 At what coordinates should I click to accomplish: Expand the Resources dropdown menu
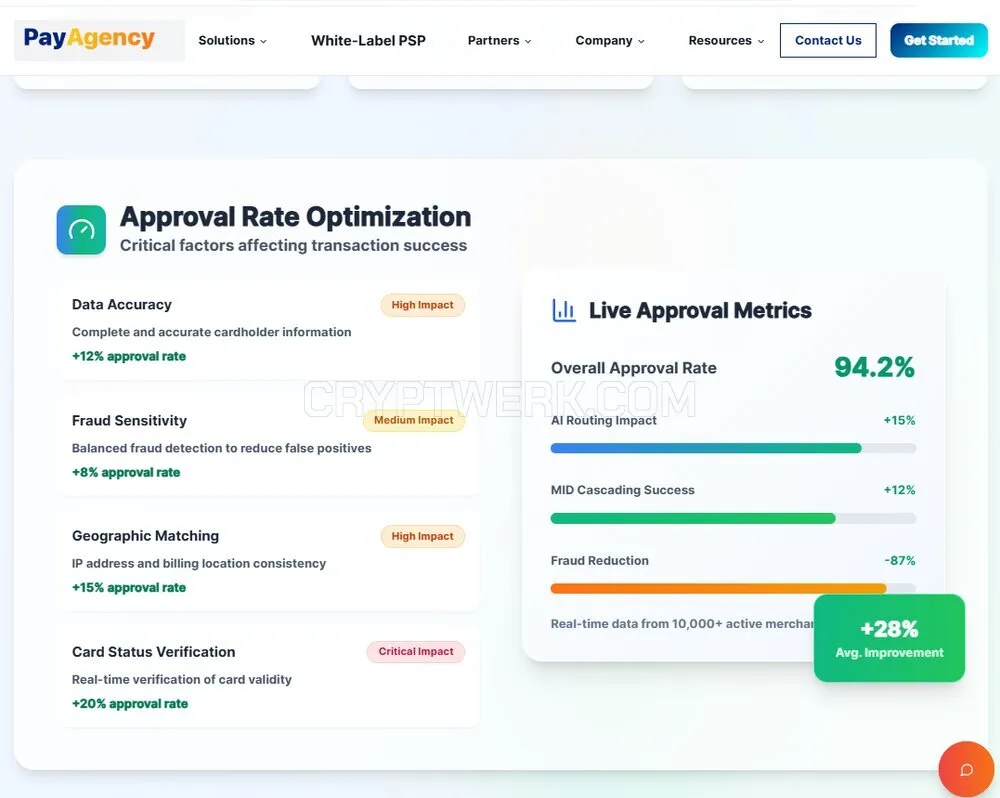[x=726, y=41]
